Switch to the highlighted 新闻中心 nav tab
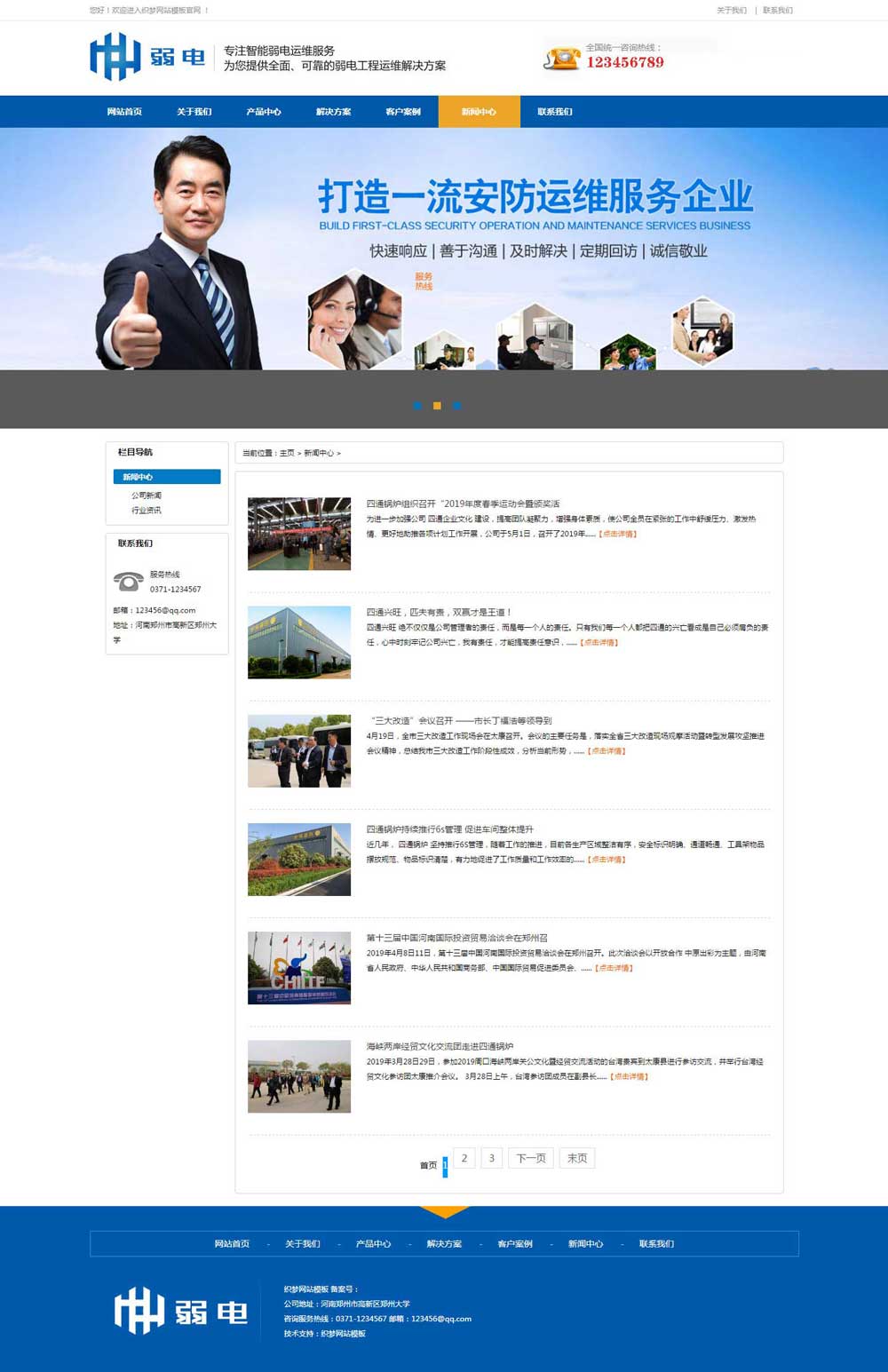The width and height of the screenshot is (888, 1372). [x=479, y=111]
